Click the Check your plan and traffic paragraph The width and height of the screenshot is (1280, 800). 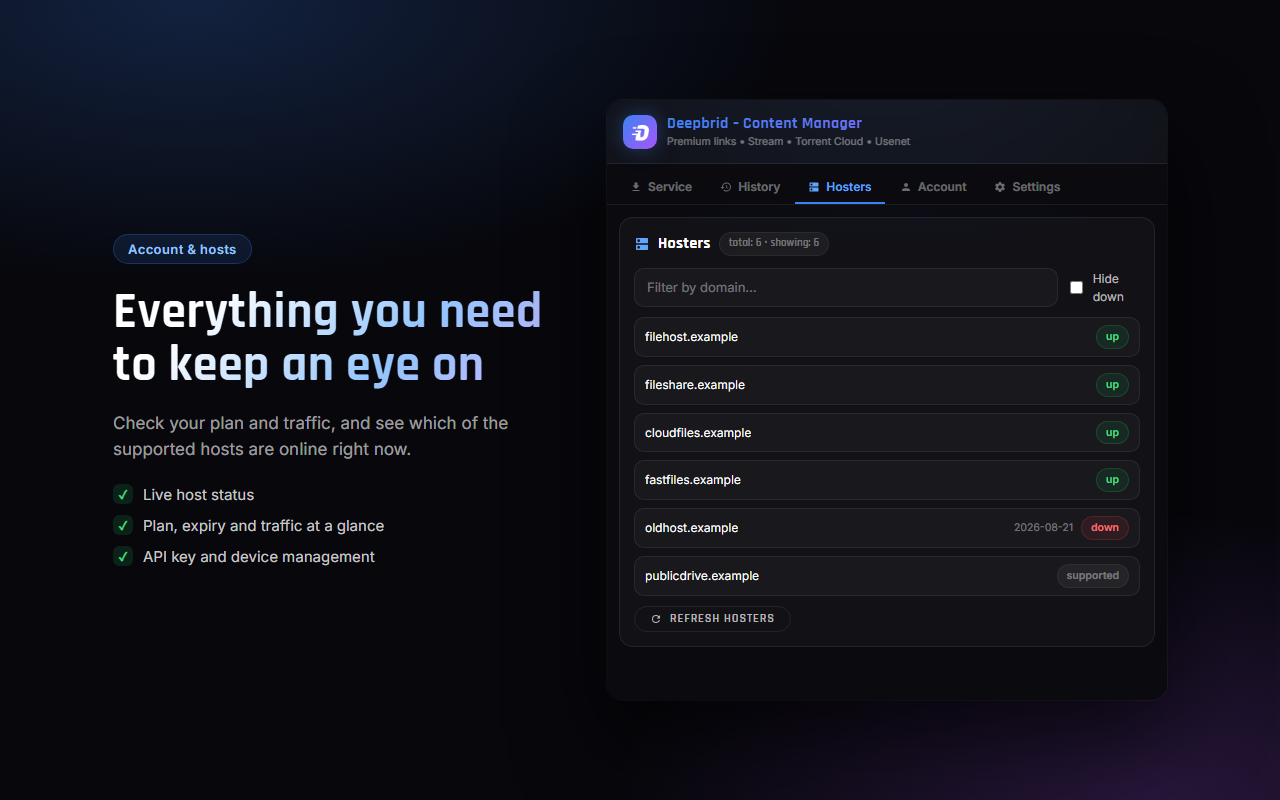pyautogui.click(x=311, y=436)
